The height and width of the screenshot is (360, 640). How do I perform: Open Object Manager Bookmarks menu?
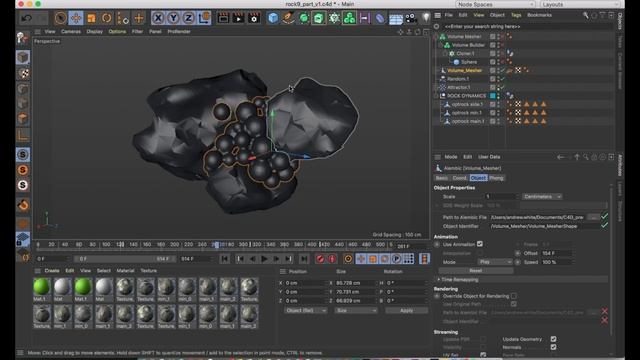539,15
